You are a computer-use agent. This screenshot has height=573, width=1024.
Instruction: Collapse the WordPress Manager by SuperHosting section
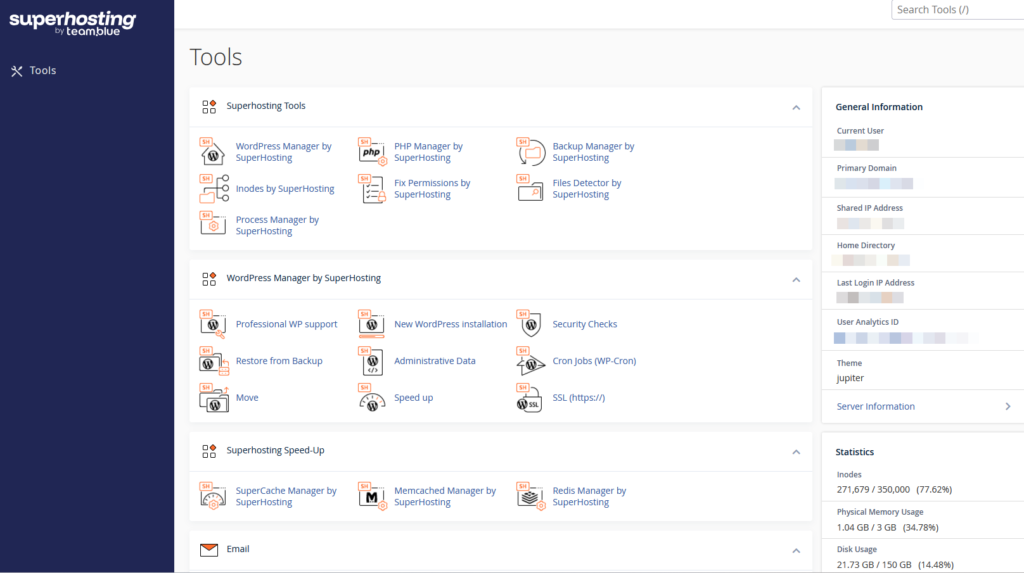coord(796,280)
